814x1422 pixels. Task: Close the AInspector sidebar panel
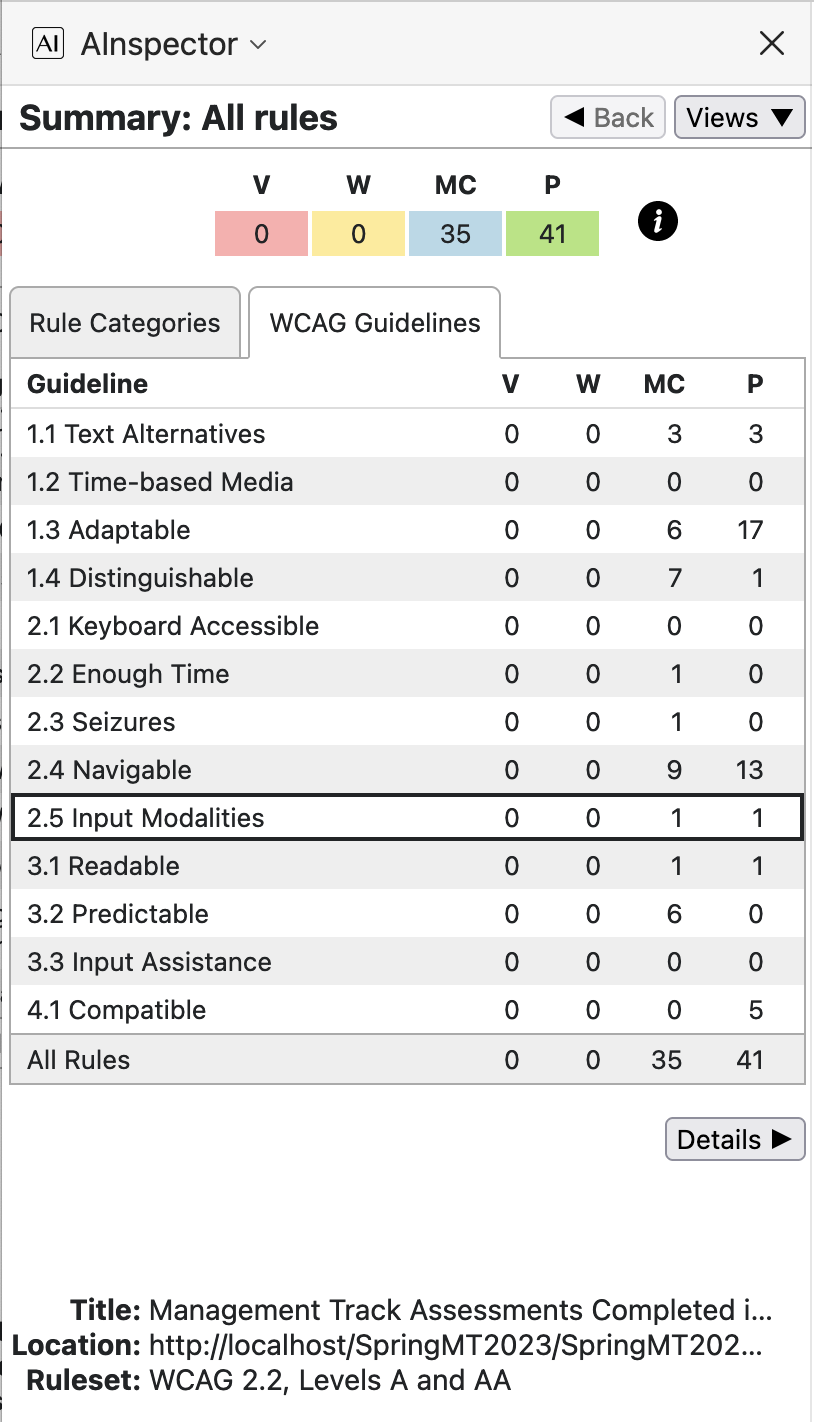[771, 44]
